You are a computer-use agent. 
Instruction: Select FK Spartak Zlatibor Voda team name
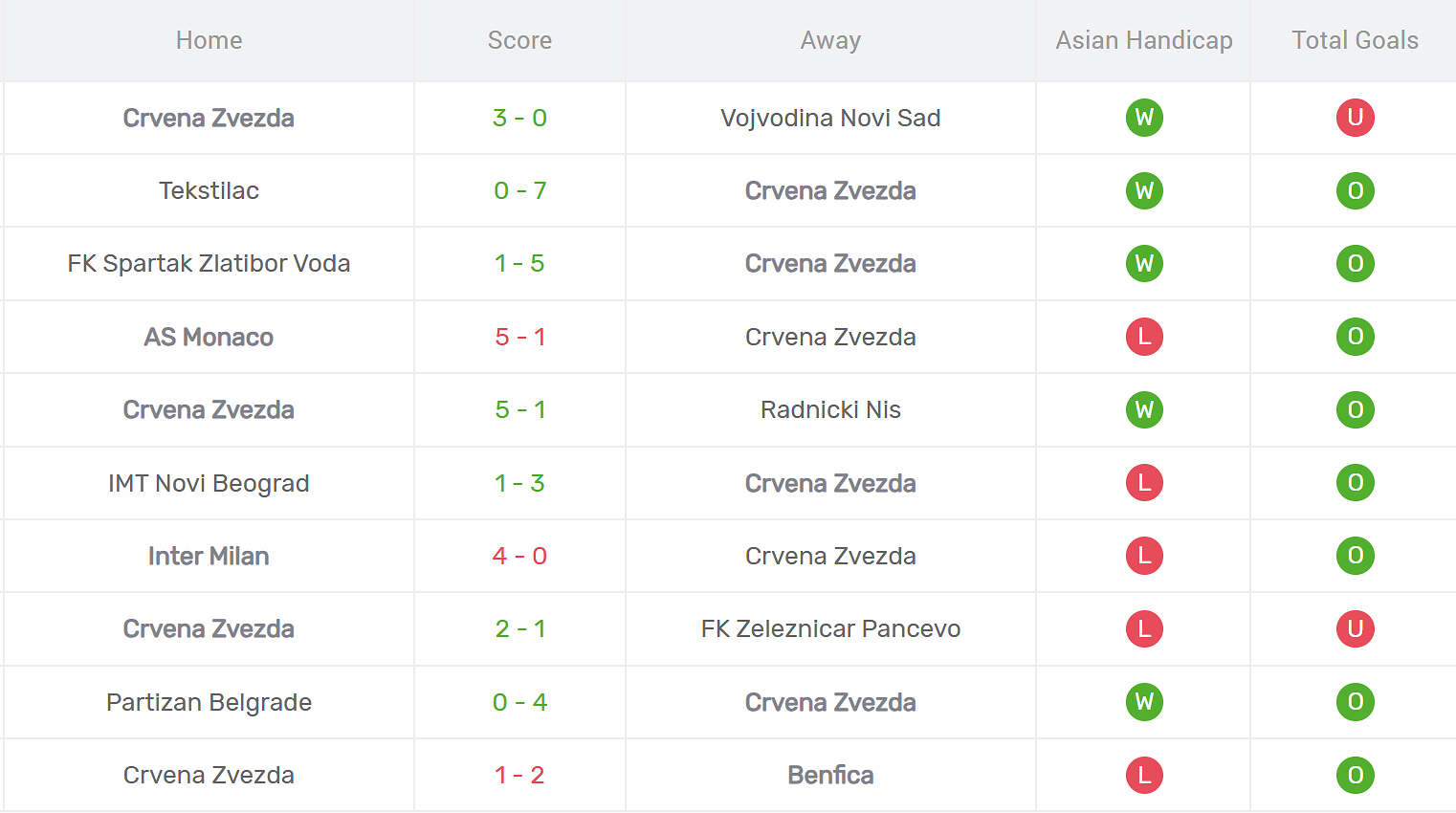pos(209,263)
